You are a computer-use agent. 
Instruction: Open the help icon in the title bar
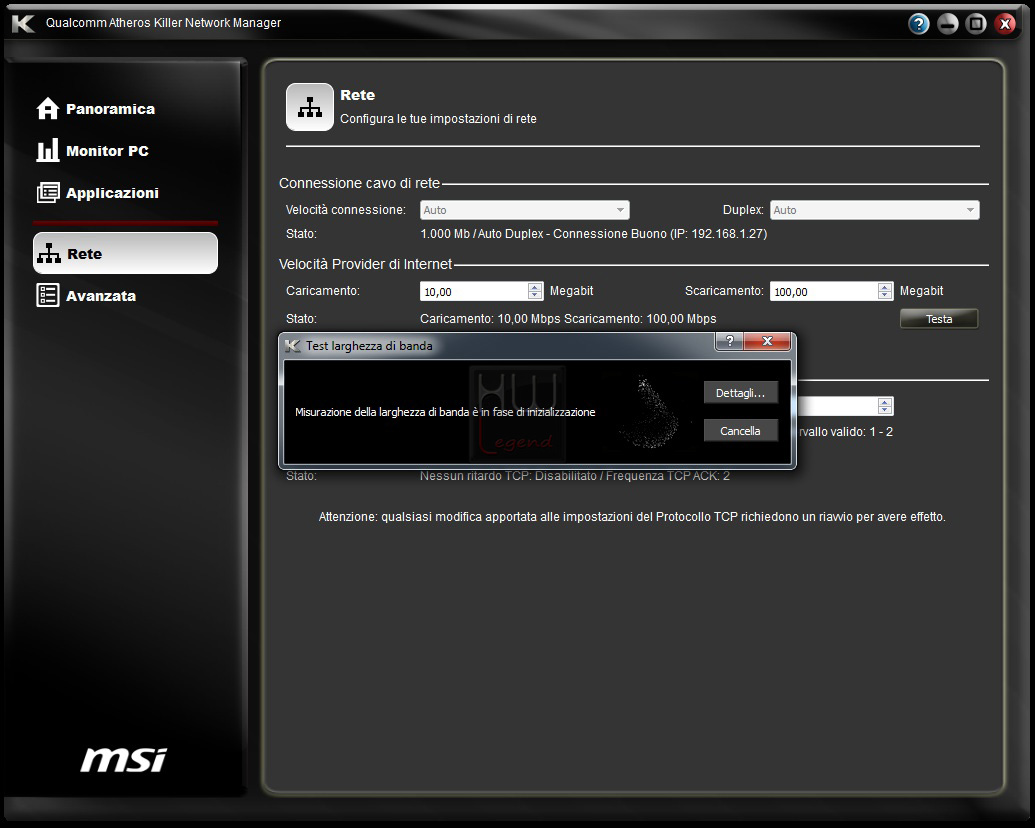[918, 24]
